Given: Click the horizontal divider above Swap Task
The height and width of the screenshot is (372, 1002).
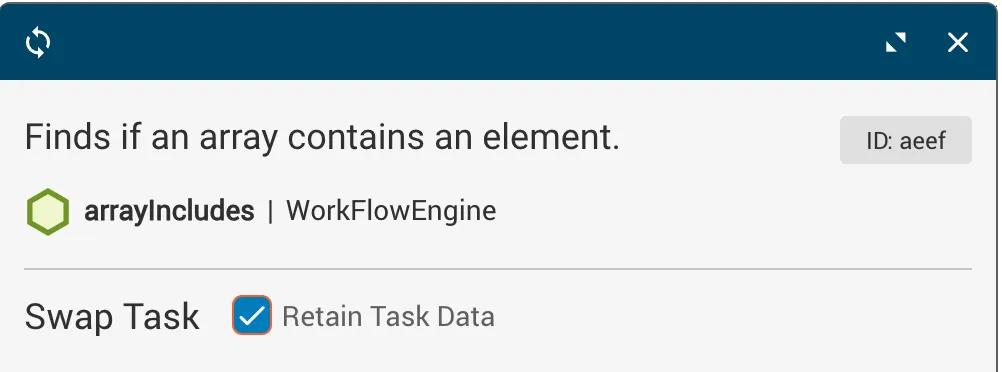Looking at the screenshot, I should 498,269.
